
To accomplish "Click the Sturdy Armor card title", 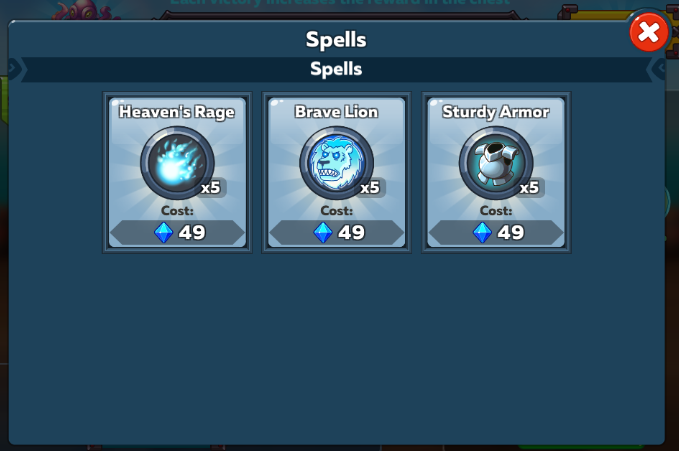I will pos(496,112).
